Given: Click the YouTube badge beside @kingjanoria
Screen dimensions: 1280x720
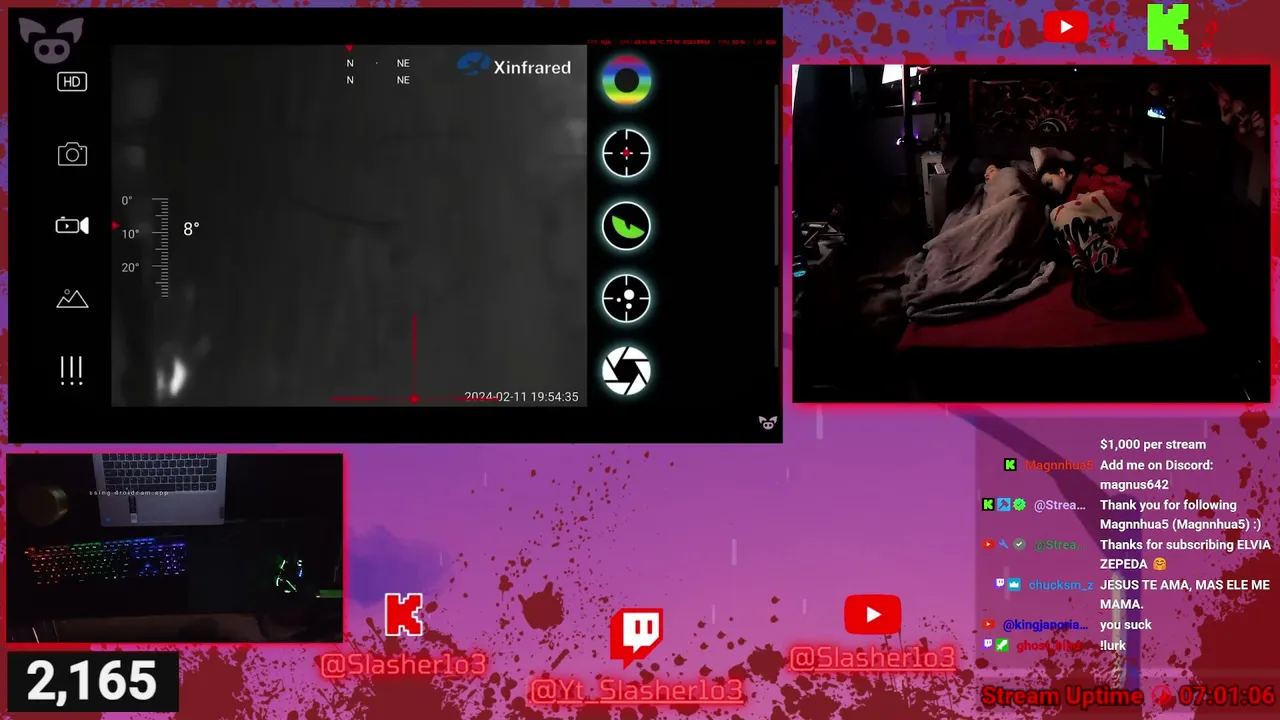Looking at the screenshot, I should click(990, 625).
